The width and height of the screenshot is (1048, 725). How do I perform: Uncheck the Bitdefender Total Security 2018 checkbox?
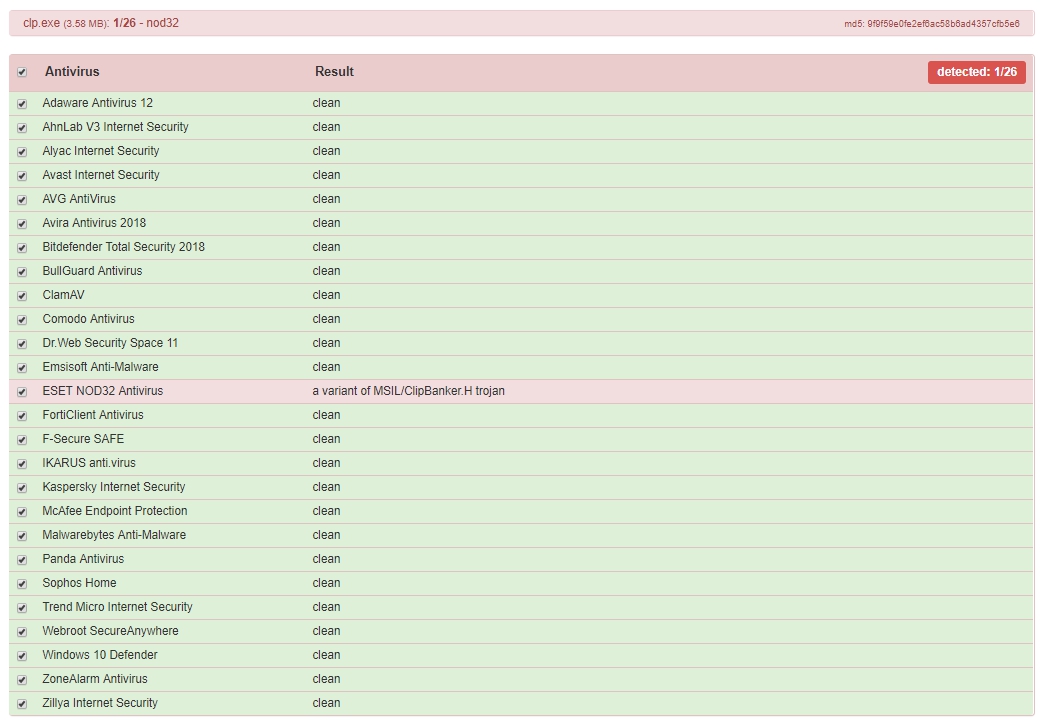(22, 248)
